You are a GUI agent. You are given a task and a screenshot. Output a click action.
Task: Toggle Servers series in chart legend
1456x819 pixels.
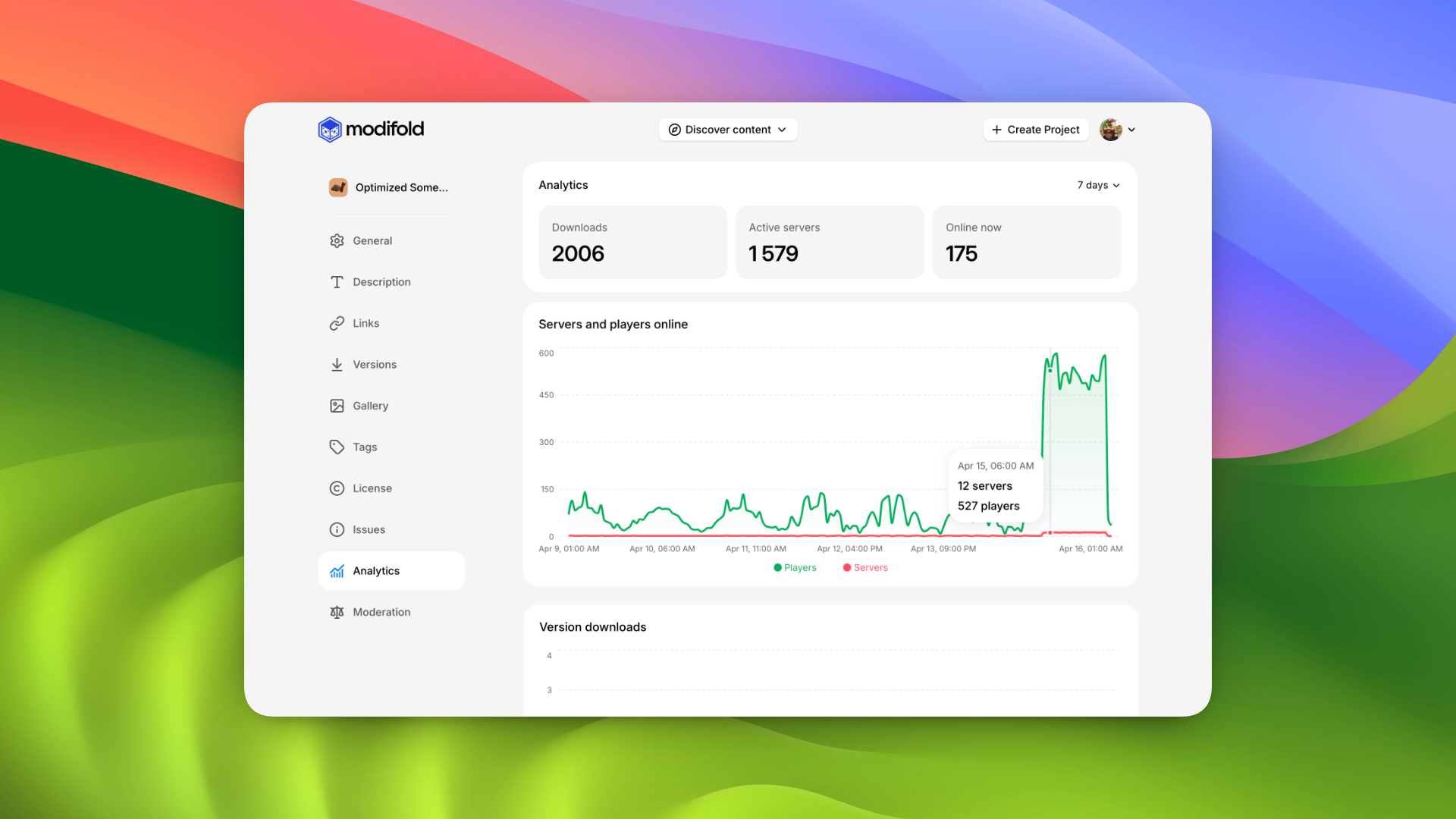pyautogui.click(x=864, y=567)
